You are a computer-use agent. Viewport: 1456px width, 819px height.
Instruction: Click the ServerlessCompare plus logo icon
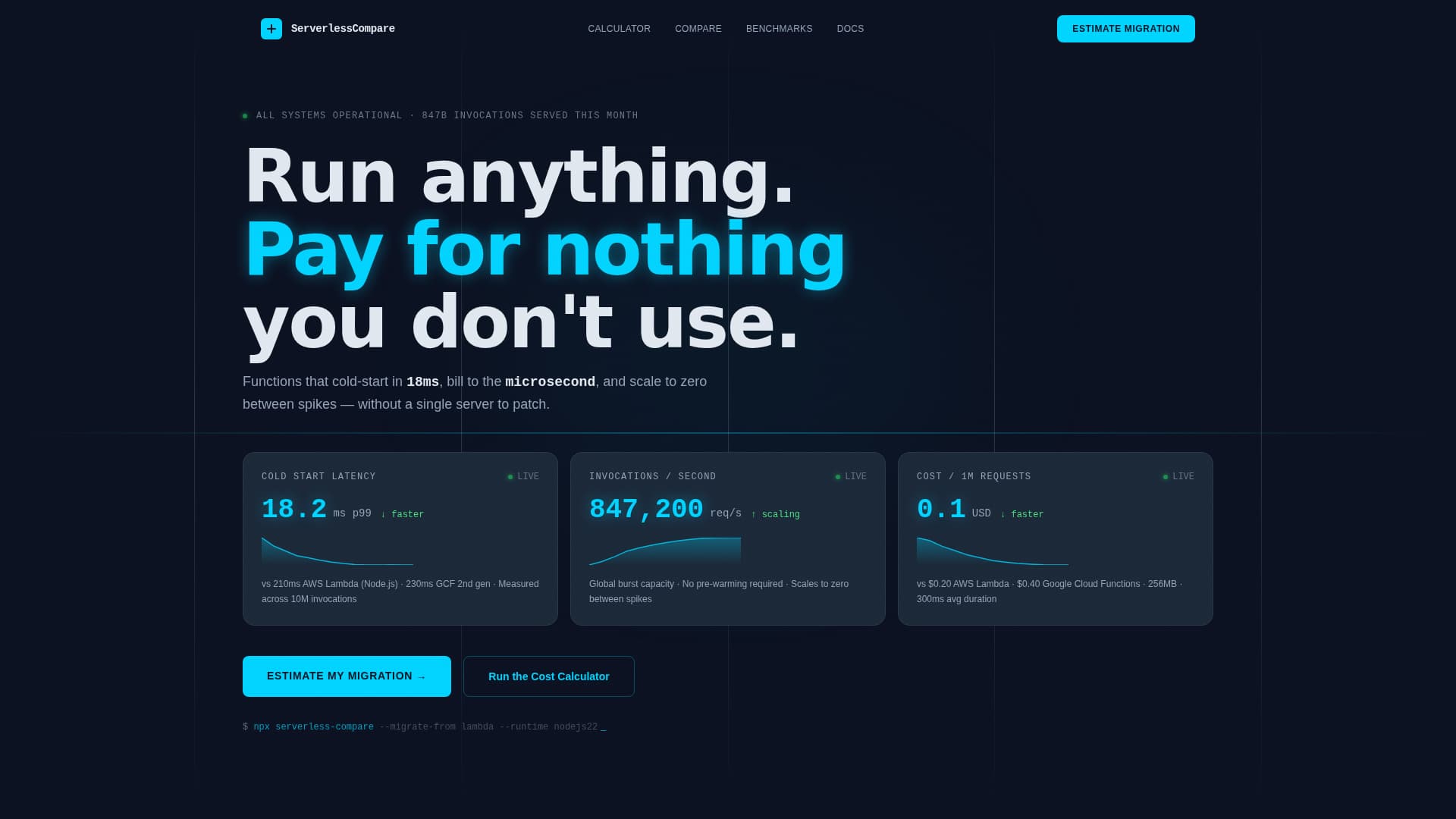click(x=271, y=29)
